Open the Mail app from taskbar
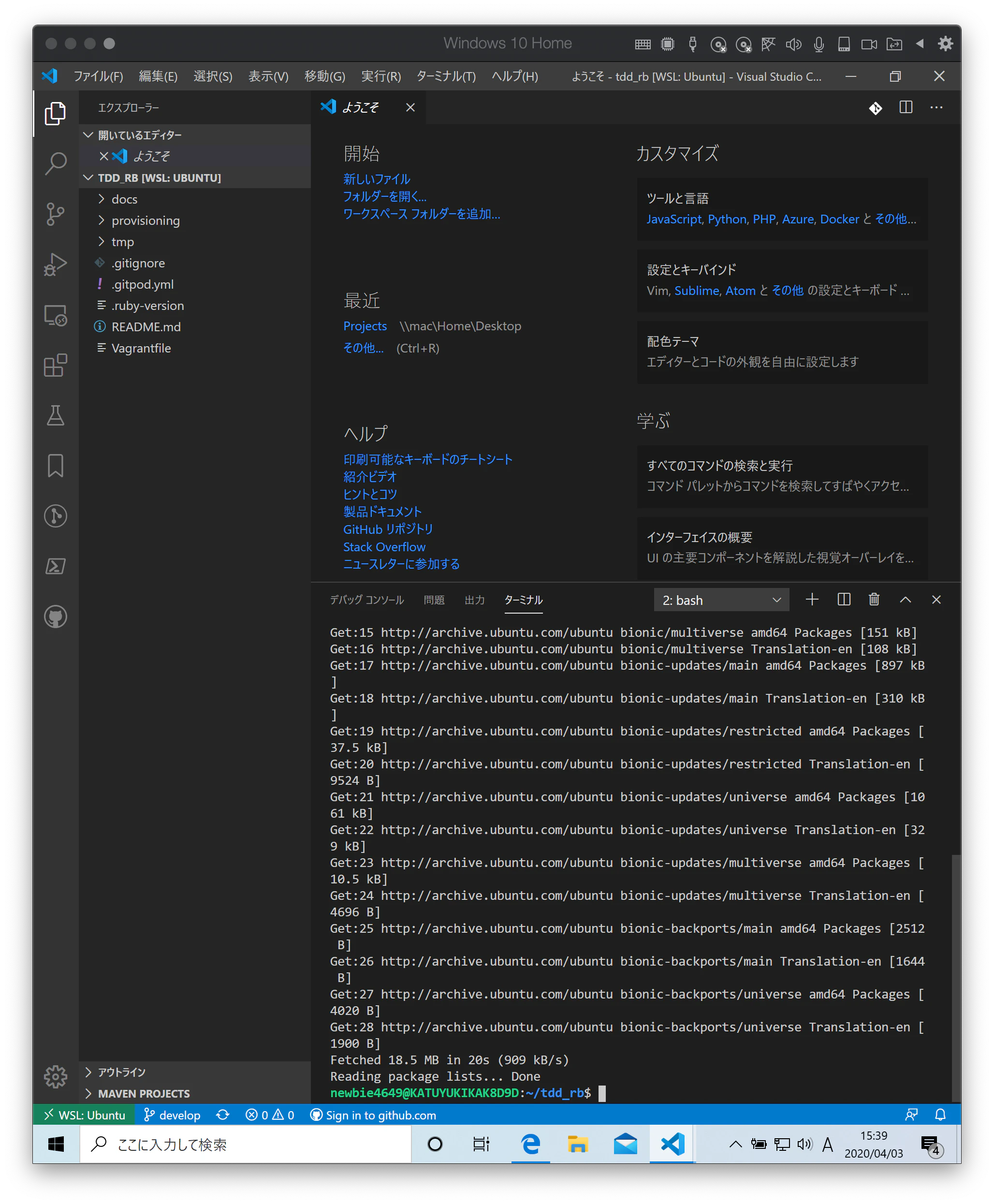This screenshot has width=994, height=1204. click(625, 1144)
